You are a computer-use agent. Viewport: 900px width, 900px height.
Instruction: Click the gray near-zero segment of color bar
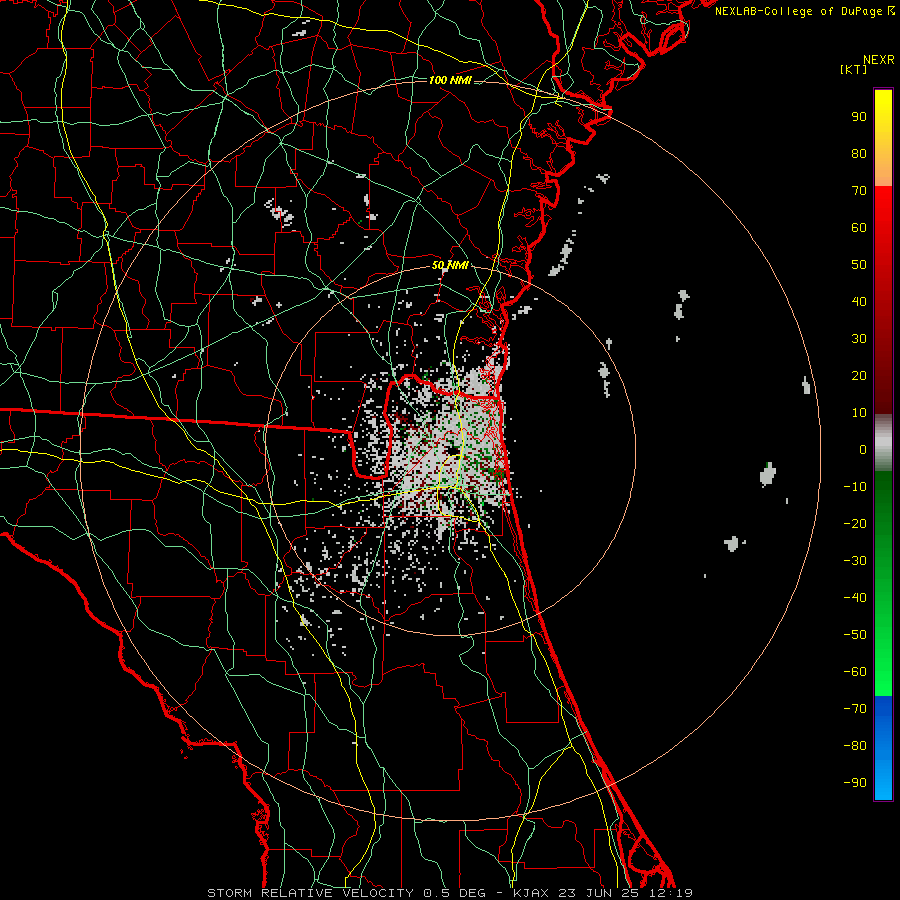pyautogui.click(x=883, y=443)
